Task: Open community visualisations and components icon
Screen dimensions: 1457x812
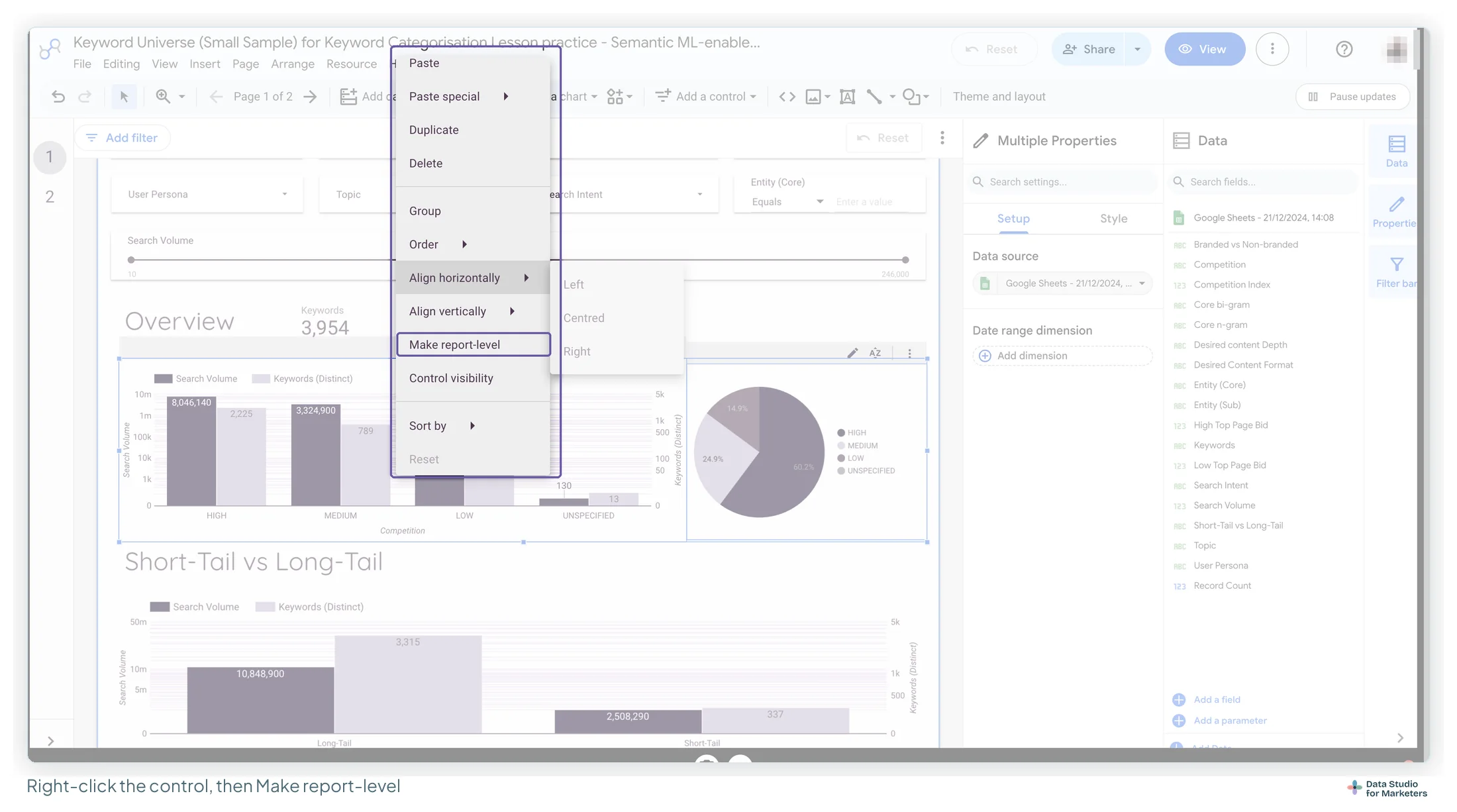Action: point(615,97)
